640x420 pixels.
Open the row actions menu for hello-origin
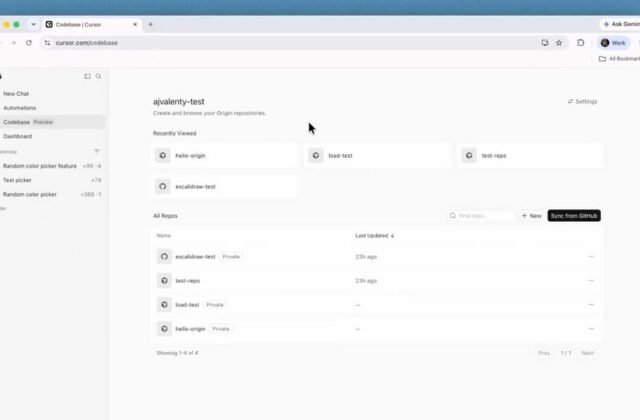coord(591,329)
